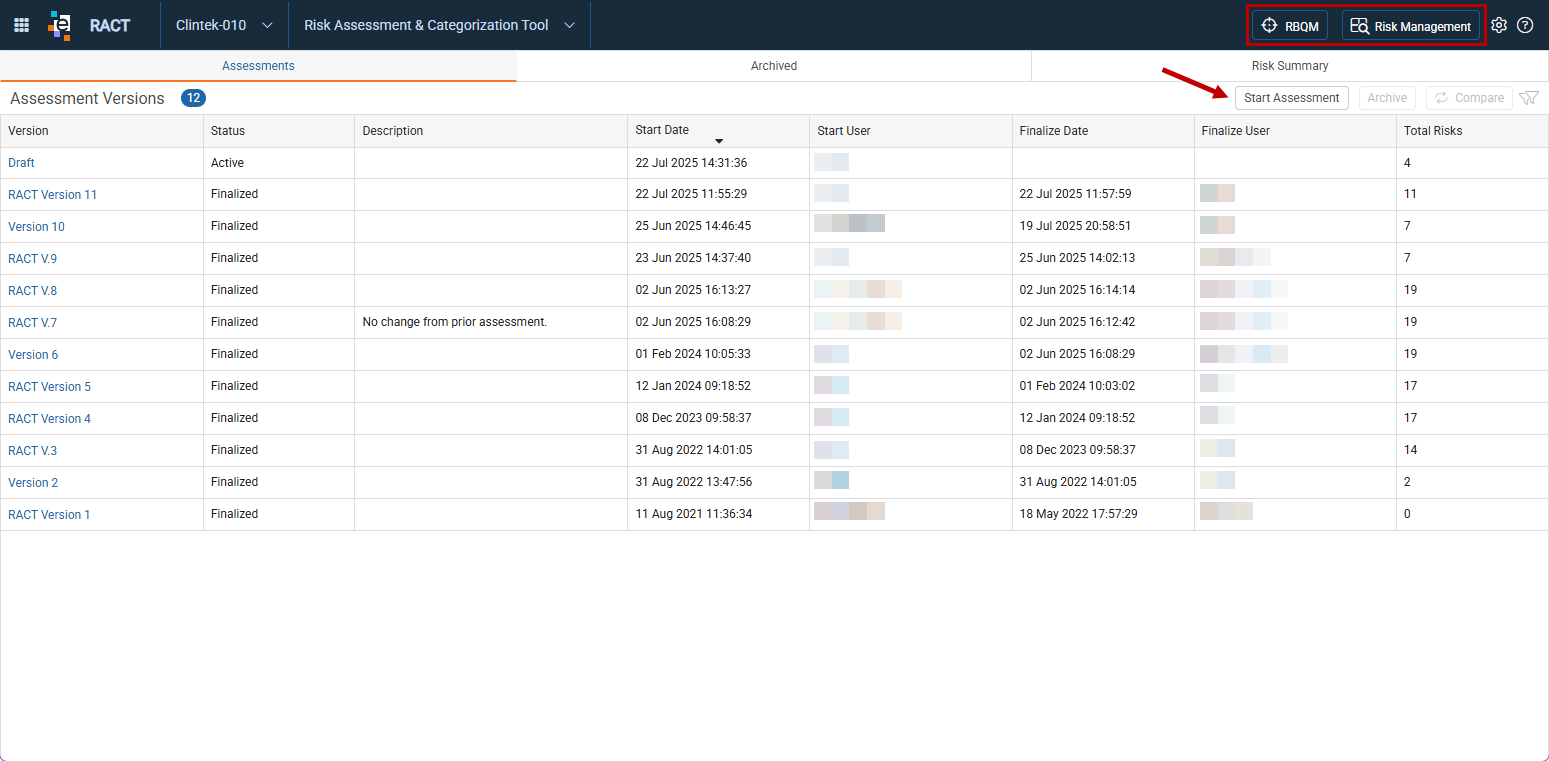1549x761 pixels.
Task: Select "No change from prior assessment." description
Action: tap(455, 322)
